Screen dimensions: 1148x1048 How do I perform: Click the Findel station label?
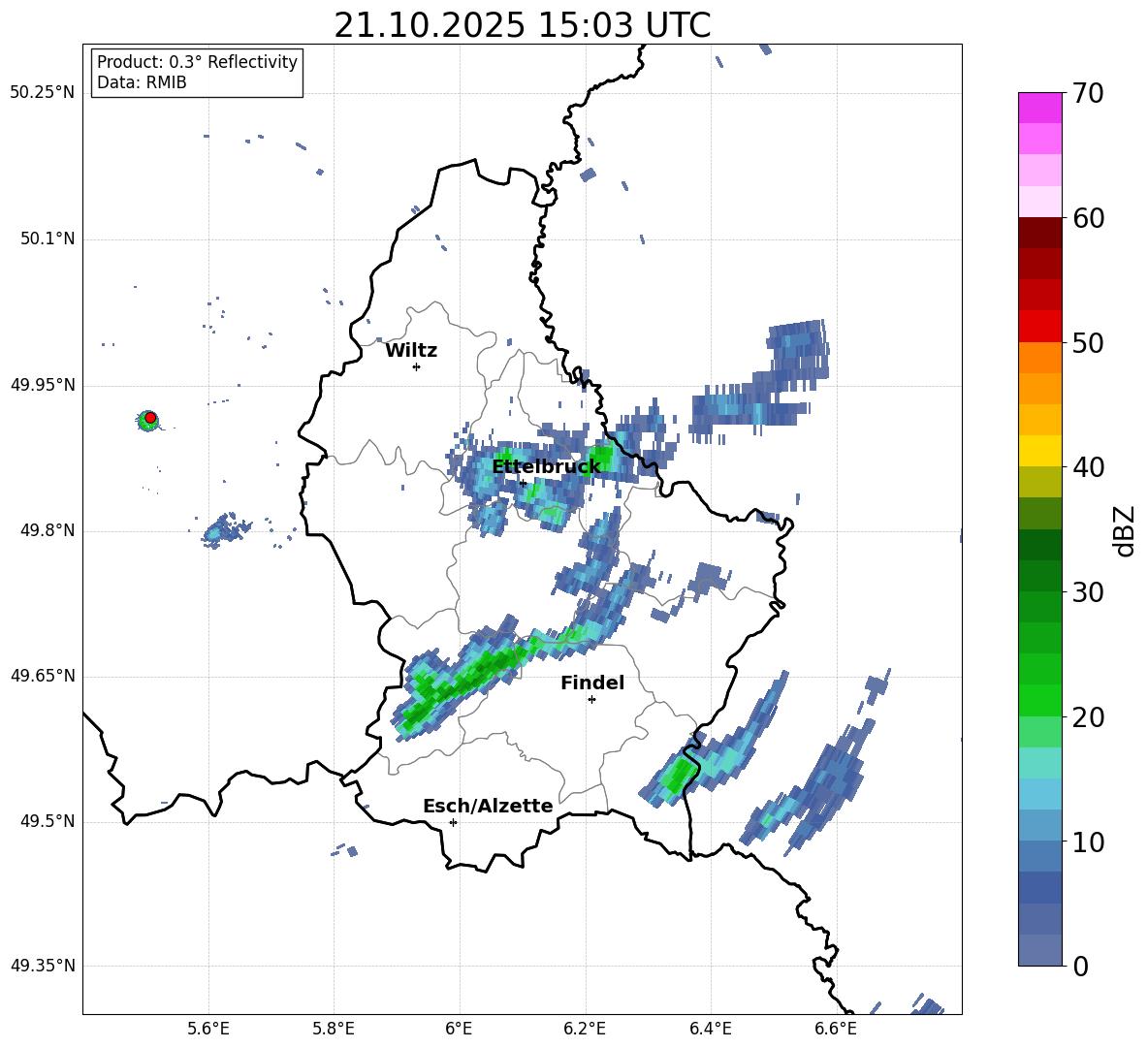[592, 683]
